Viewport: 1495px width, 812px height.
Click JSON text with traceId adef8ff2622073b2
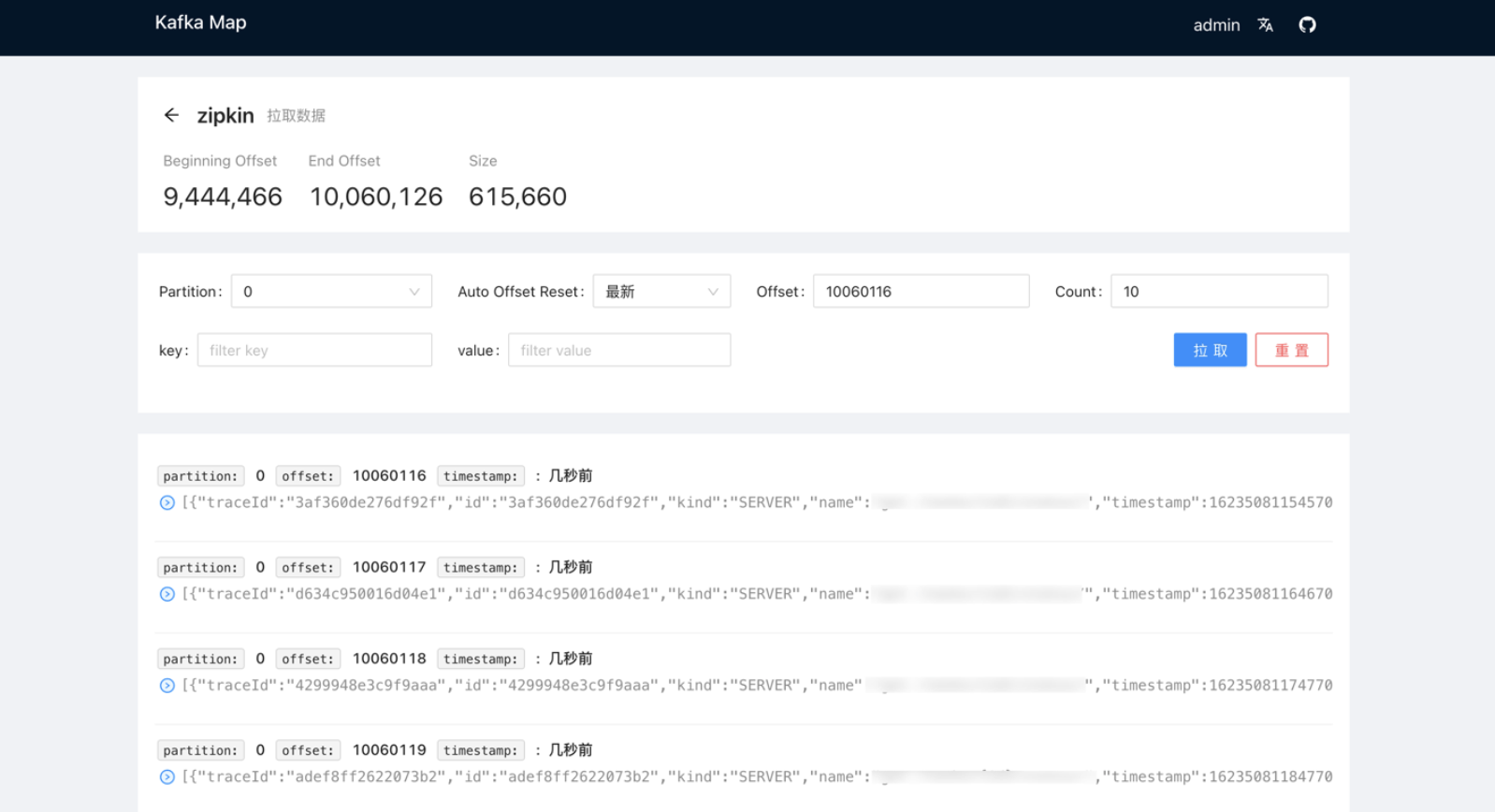click(x=757, y=776)
